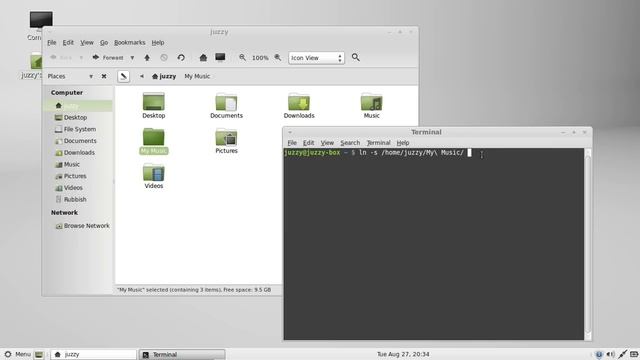Switch to Terminal taskbar button
Screen dimensions: 640x360
pyautogui.click(x=182, y=354)
